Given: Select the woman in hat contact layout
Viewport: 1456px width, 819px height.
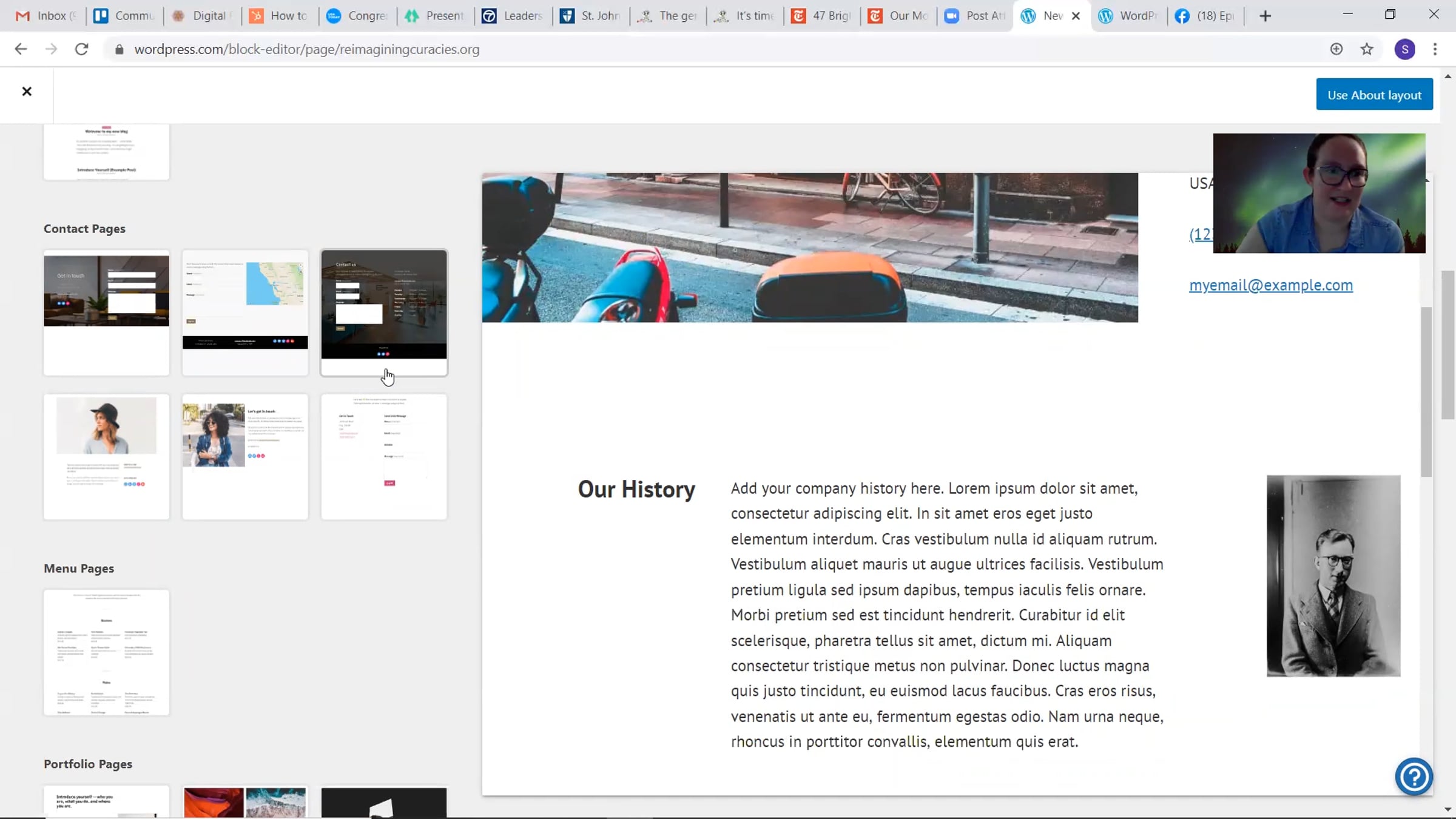Looking at the screenshot, I should (x=106, y=456).
